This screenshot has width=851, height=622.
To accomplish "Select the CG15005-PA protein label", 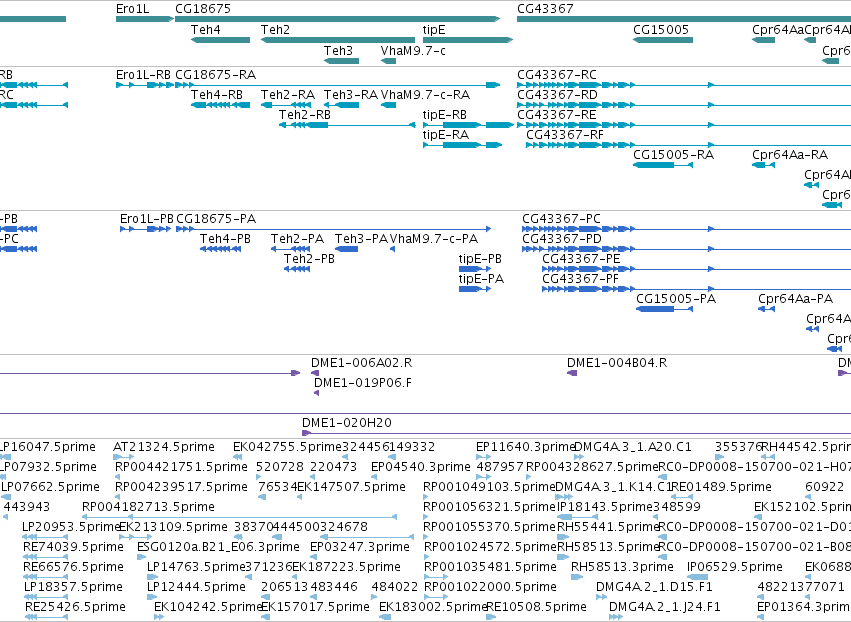I will (x=676, y=300).
